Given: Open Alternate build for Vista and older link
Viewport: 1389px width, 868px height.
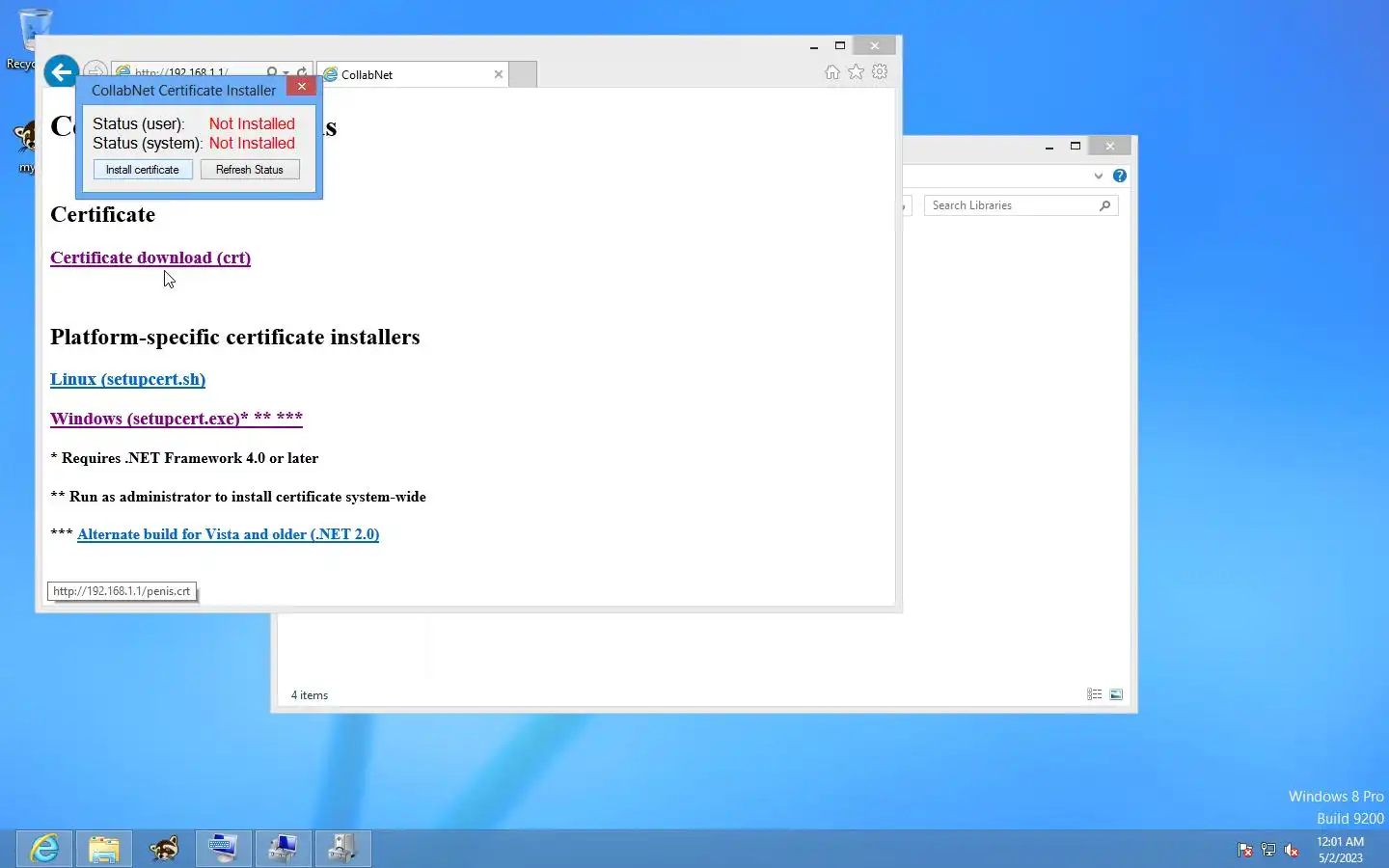Looking at the screenshot, I should click(x=228, y=534).
